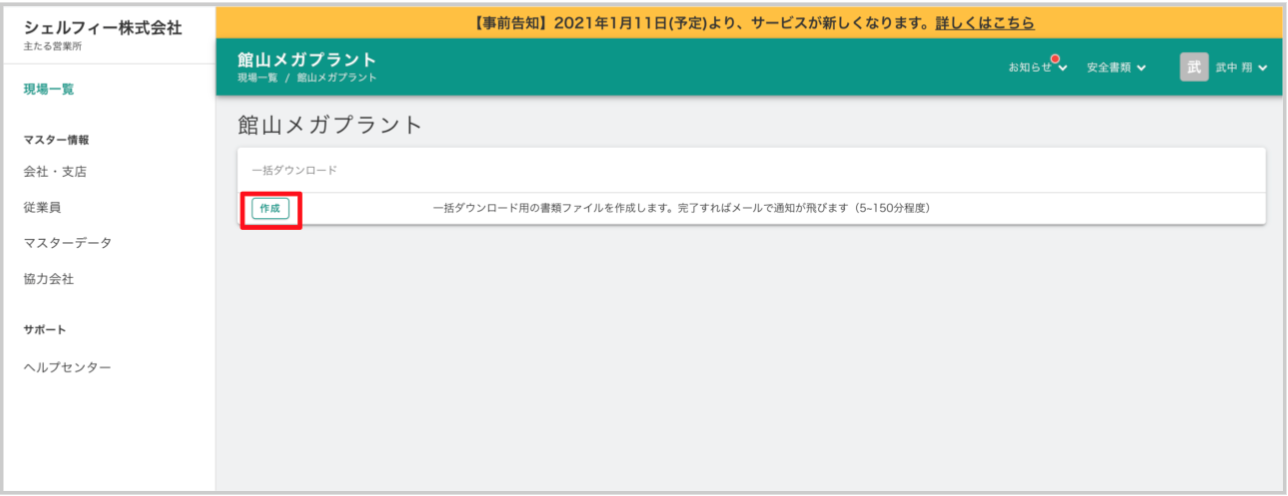
Task: Open ヘルプセンター under サポート
Action: (68, 367)
